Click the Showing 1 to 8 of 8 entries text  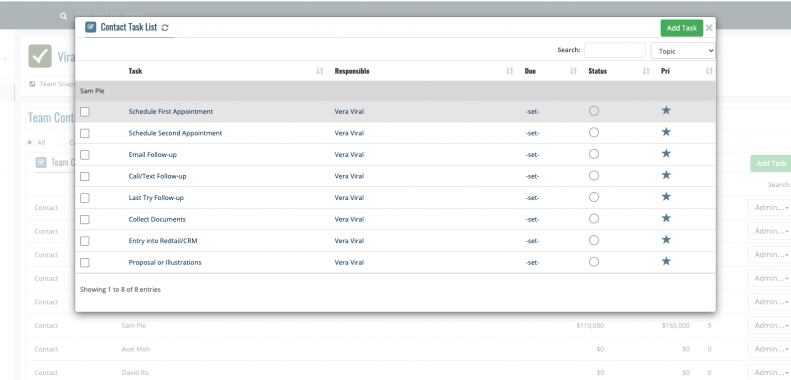pos(121,290)
